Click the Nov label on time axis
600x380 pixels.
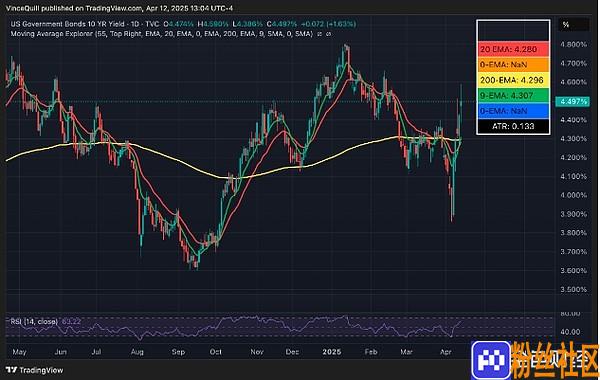click(x=257, y=352)
